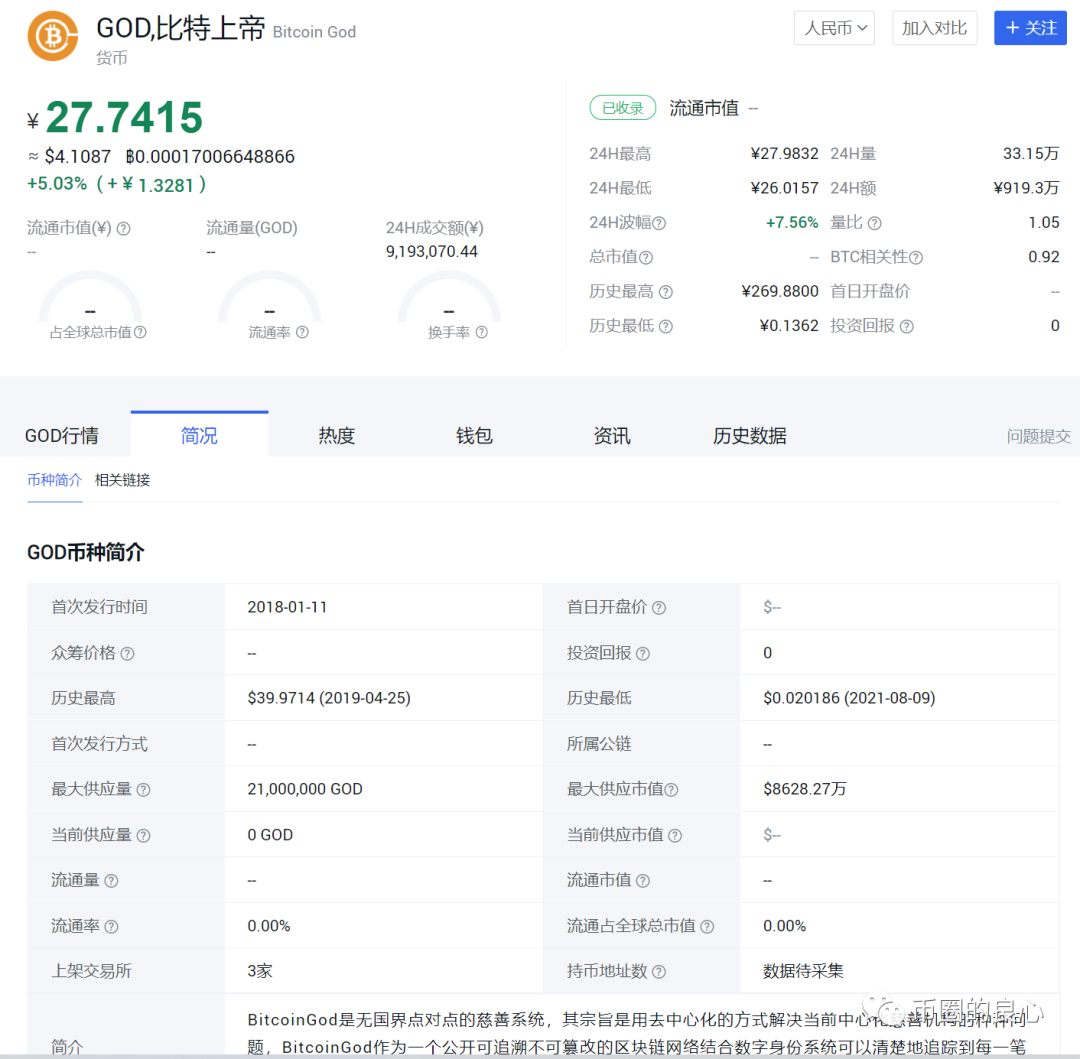This screenshot has width=1080, height=1059.
Task: Open the 钱包 tab
Action: click(474, 435)
